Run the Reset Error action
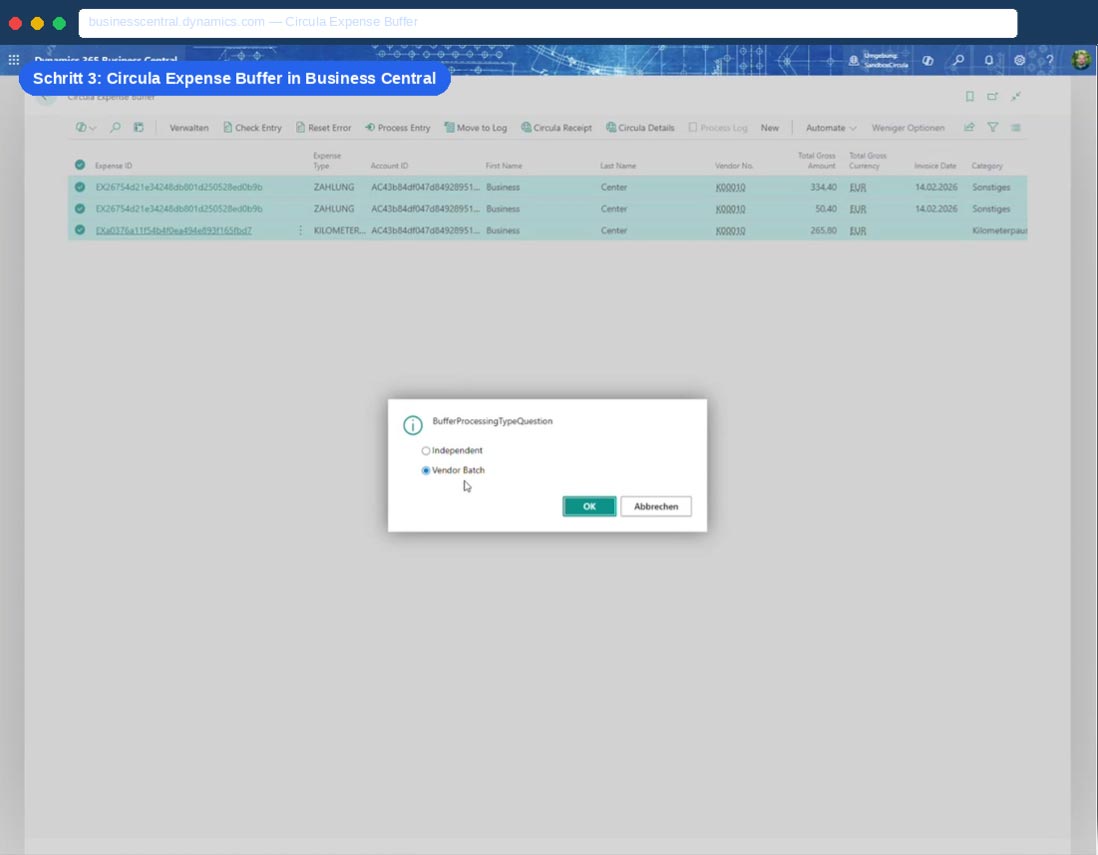Screen dimensions: 1098x855 (x=323, y=127)
